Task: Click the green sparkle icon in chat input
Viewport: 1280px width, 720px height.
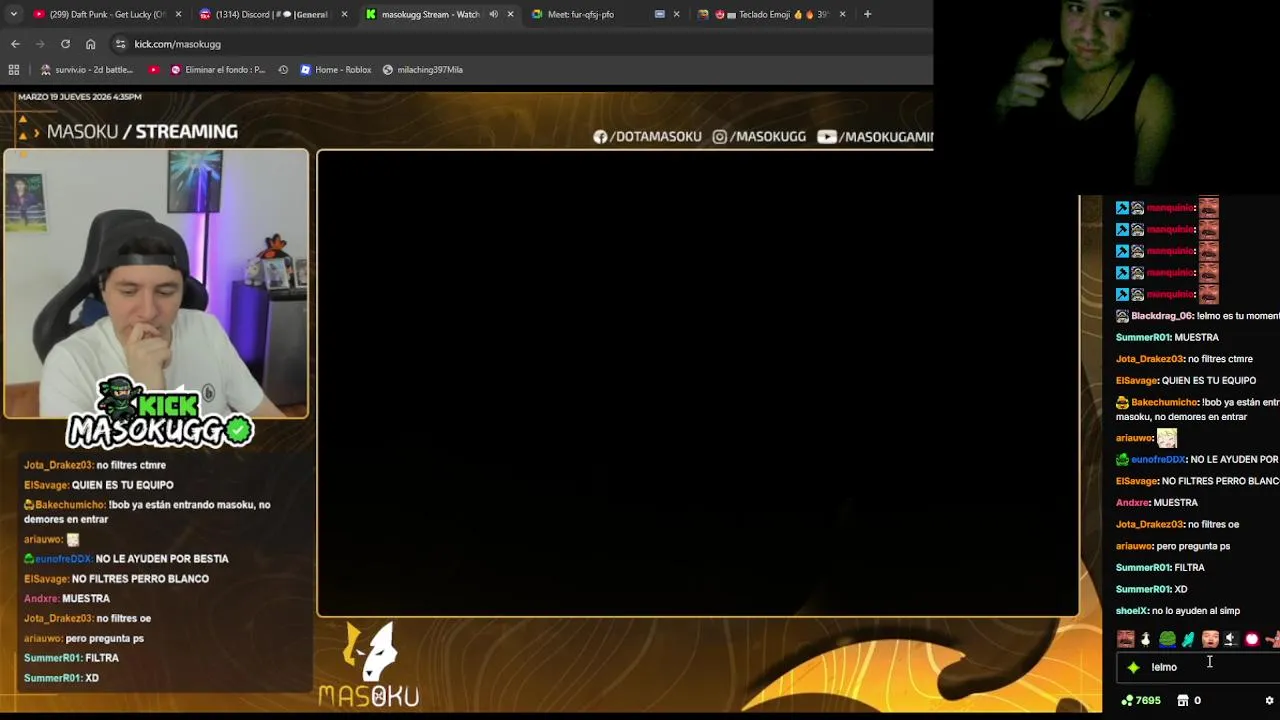Action: click(1133, 667)
